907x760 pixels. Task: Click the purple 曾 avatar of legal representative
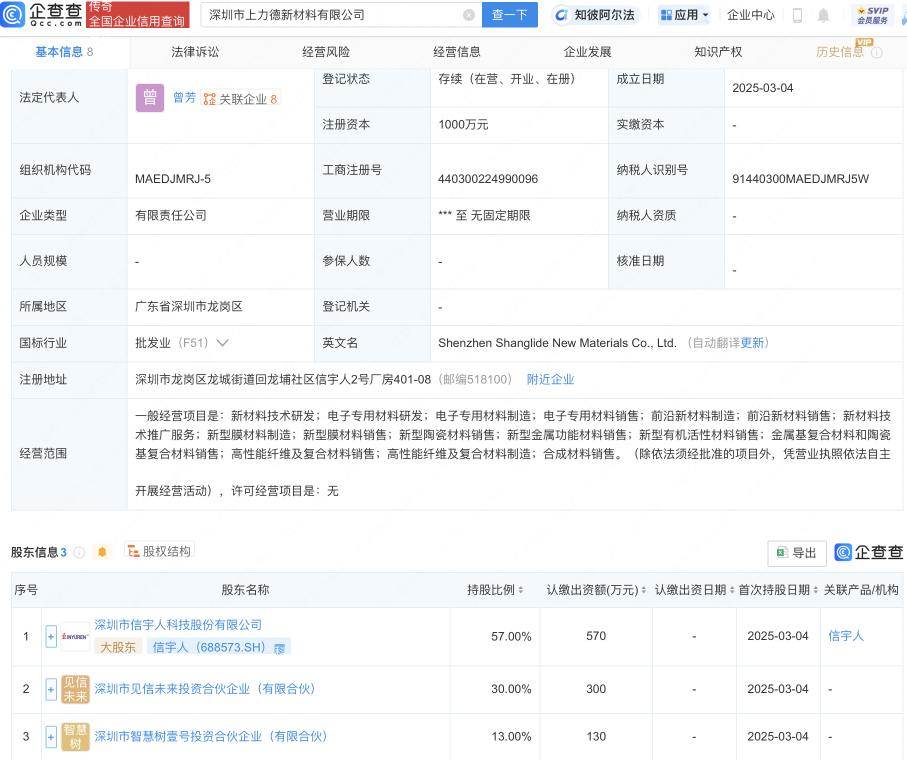point(150,98)
